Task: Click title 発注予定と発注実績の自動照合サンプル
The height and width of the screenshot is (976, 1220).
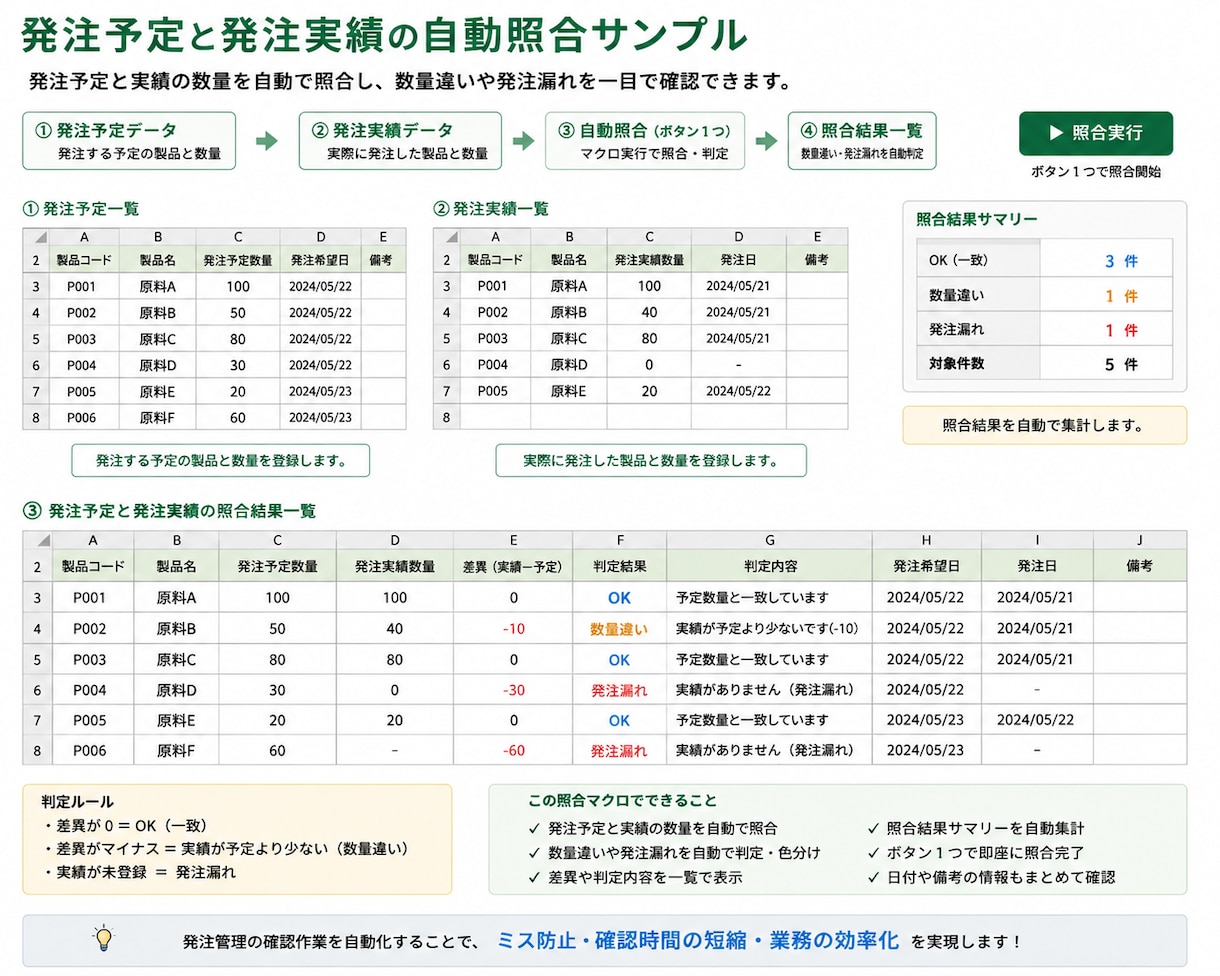Action: [383, 37]
